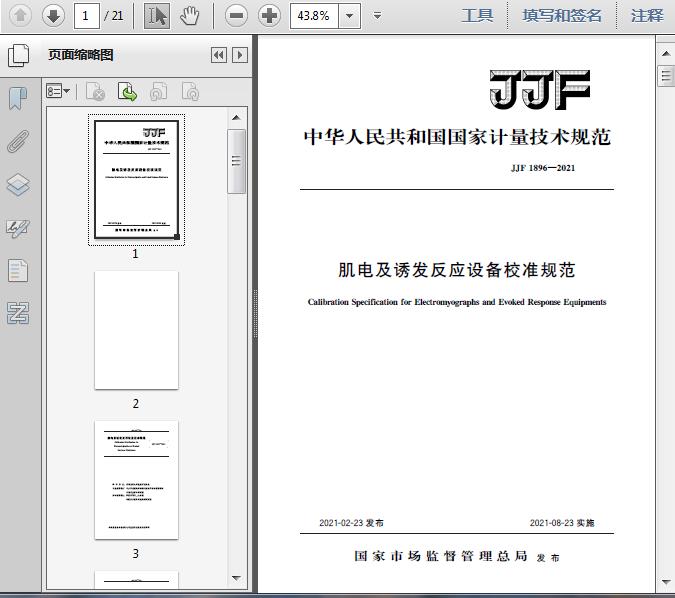The image size is (675, 598).
Task: Click the zoom out minus button
Action: [x=236, y=15]
